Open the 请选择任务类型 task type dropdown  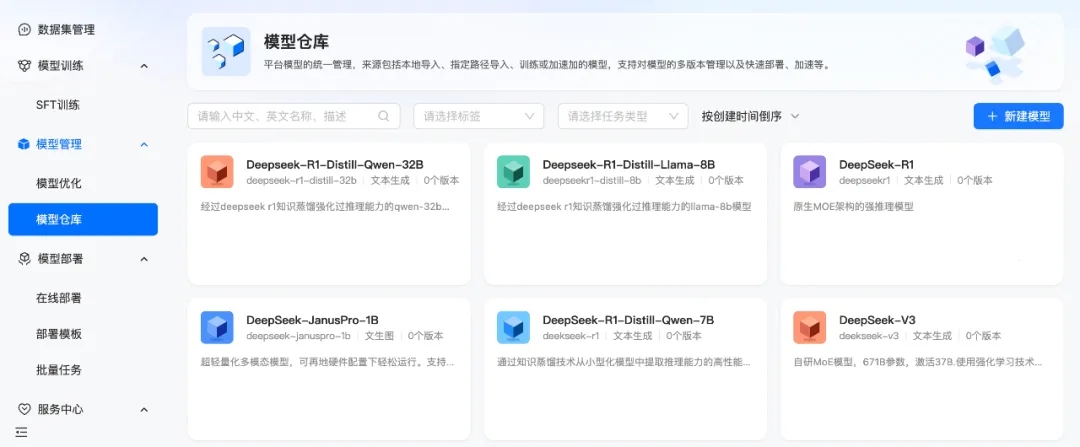tap(622, 116)
